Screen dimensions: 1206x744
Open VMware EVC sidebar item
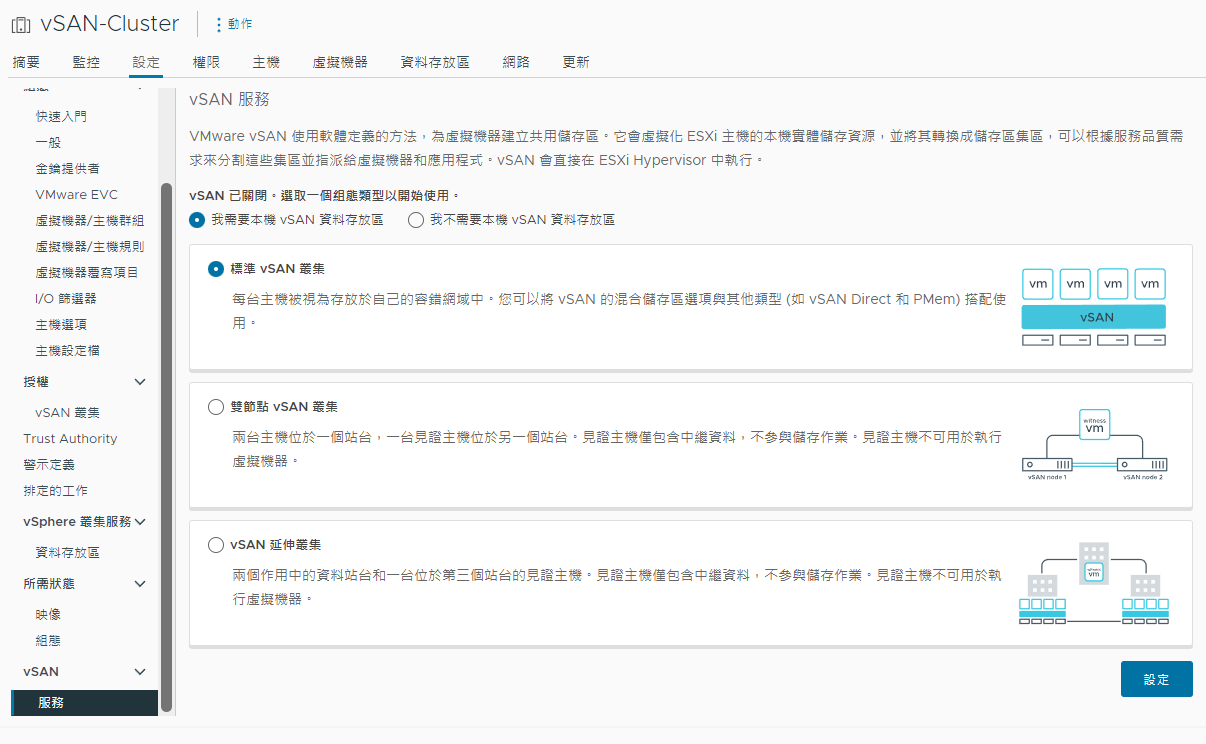click(x=76, y=195)
